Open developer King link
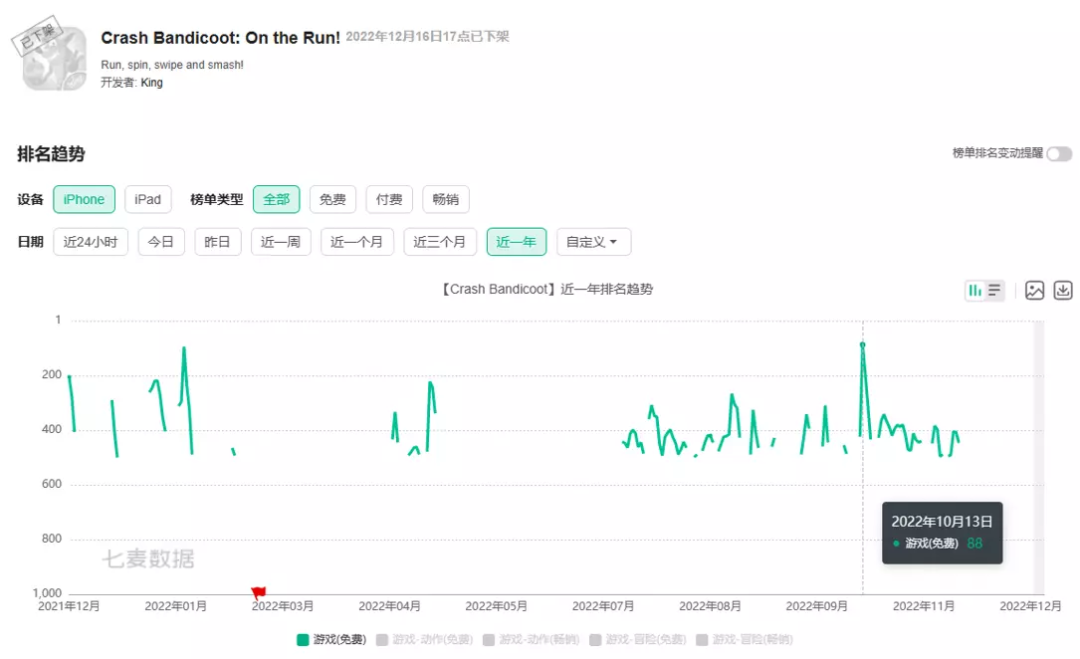The width and height of the screenshot is (1080, 659). coord(152,83)
